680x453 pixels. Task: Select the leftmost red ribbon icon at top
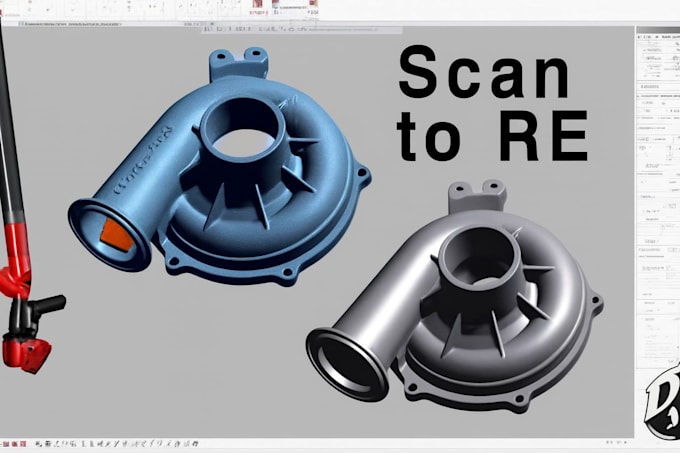pos(258,4)
